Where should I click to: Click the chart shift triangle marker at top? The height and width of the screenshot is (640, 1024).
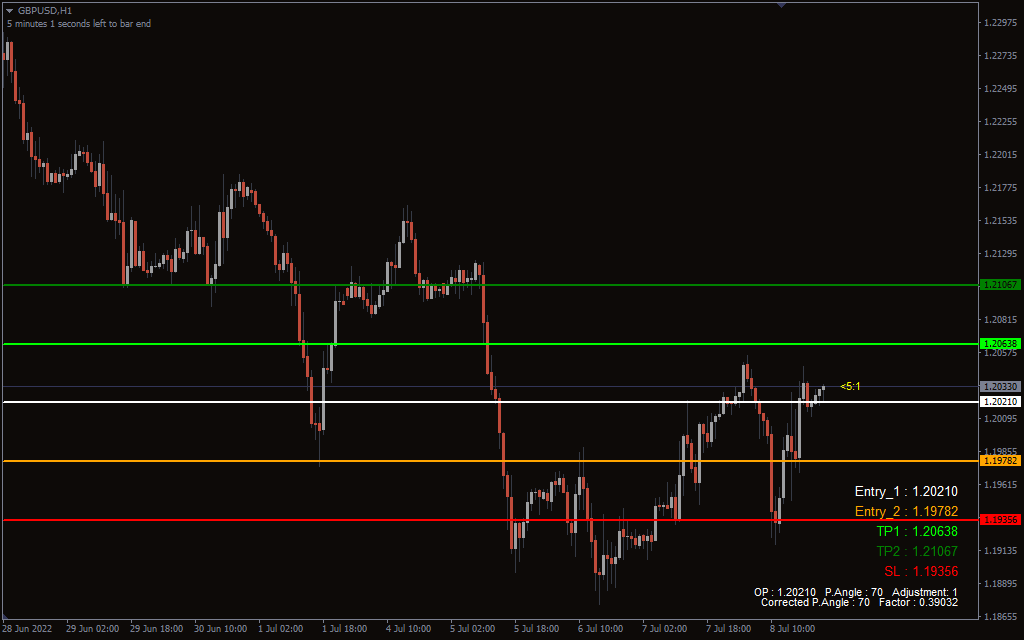pyautogui.click(x=781, y=5)
